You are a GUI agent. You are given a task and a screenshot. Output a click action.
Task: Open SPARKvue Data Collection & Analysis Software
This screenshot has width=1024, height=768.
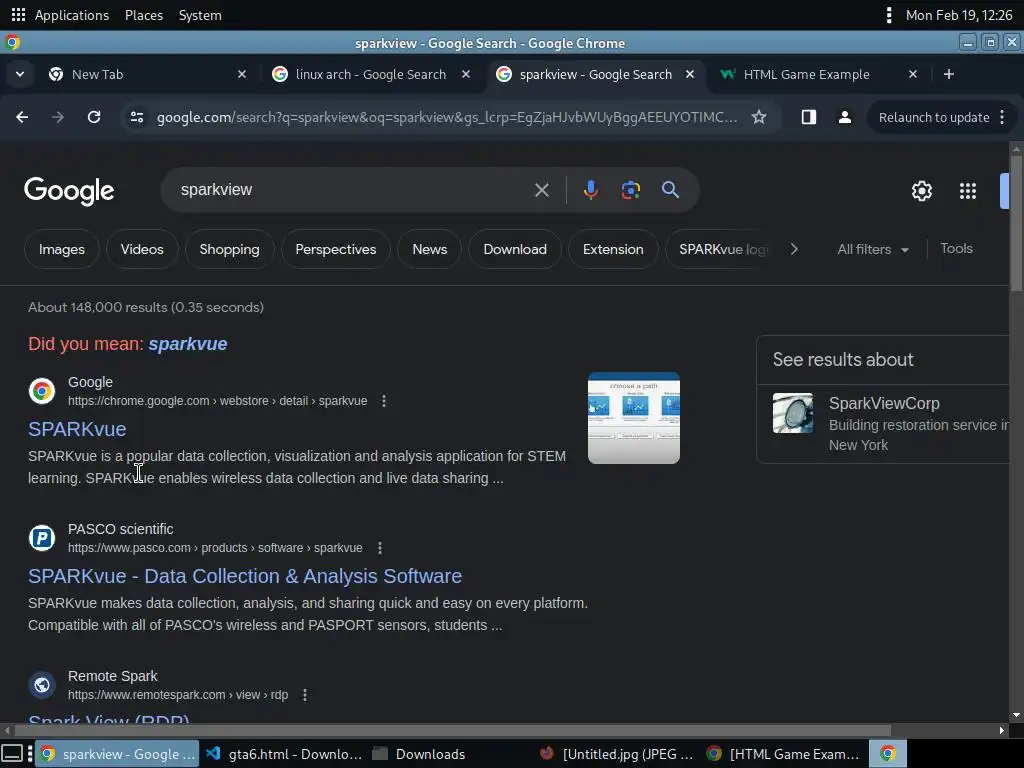pyautogui.click(x=245, y=576)
